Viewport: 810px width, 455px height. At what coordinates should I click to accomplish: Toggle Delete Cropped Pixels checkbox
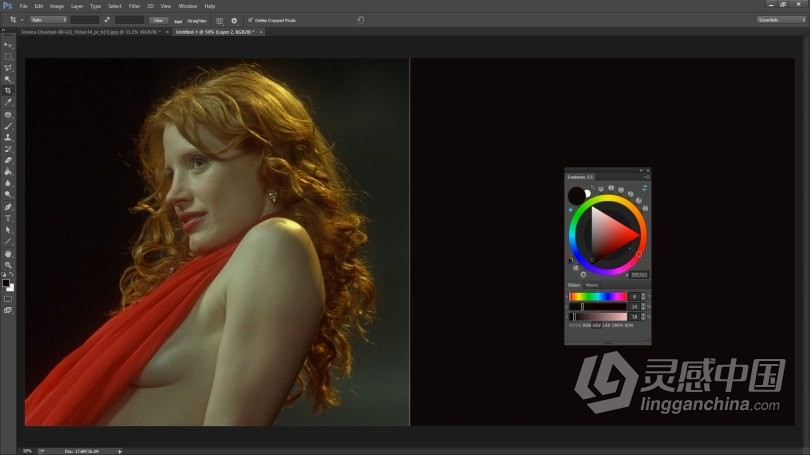pos(251,20)
